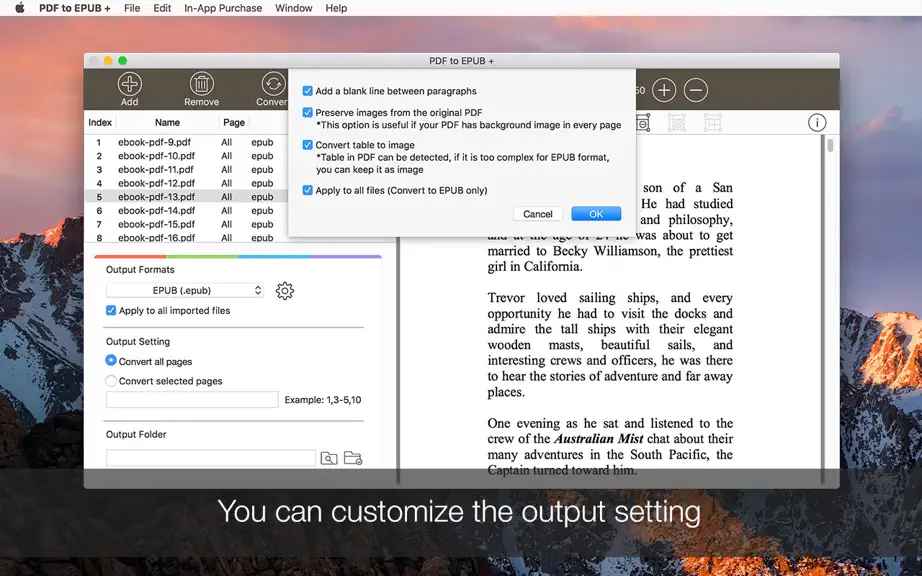
Task: Click the OK button in dialog
Action: [x=596, y=214]
